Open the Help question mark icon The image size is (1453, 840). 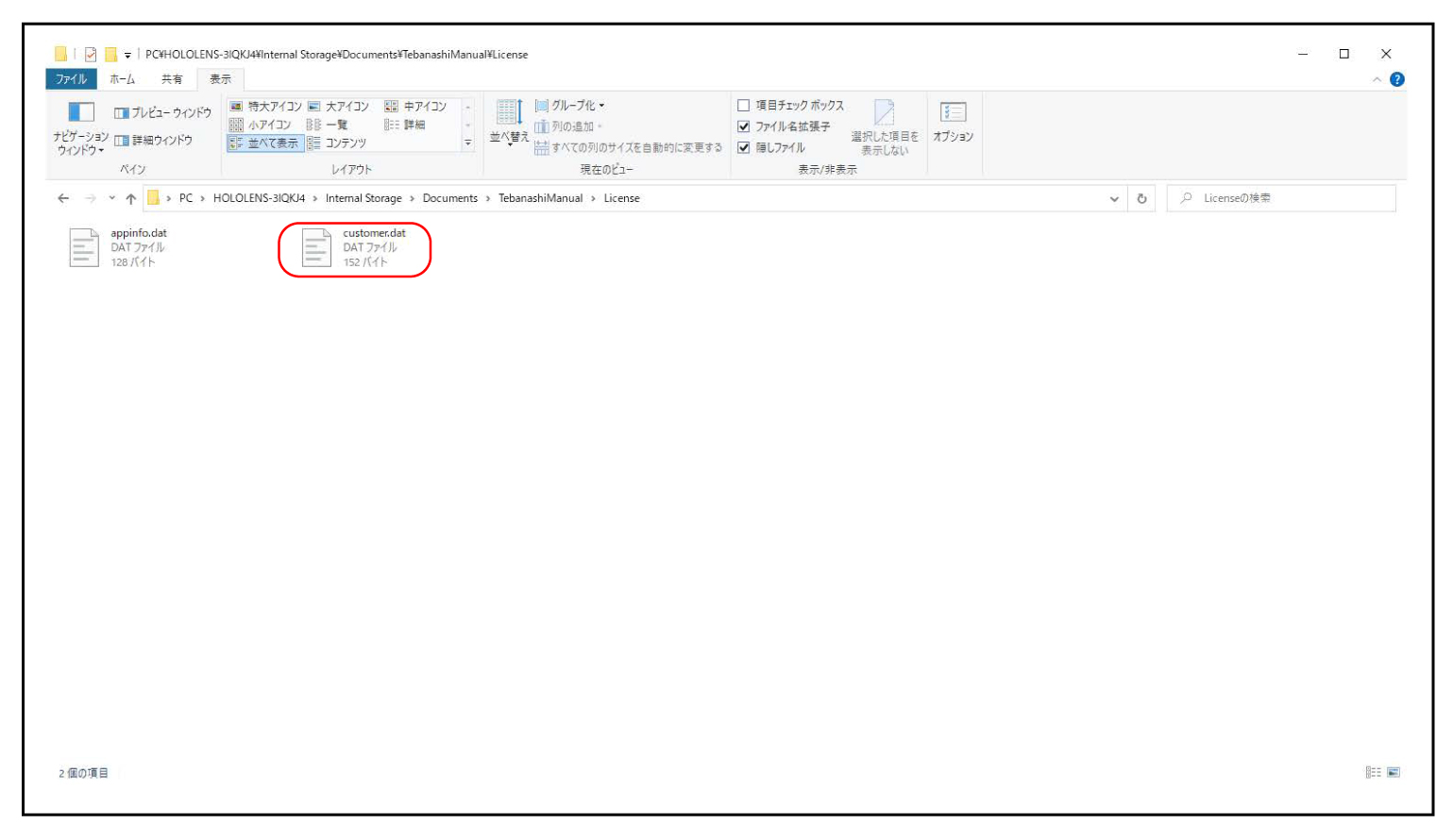(x=1396, y=79)
